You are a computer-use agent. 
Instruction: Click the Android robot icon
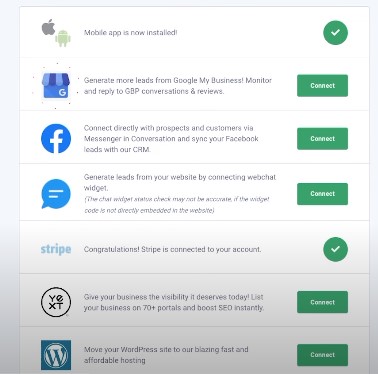point(63,39)
